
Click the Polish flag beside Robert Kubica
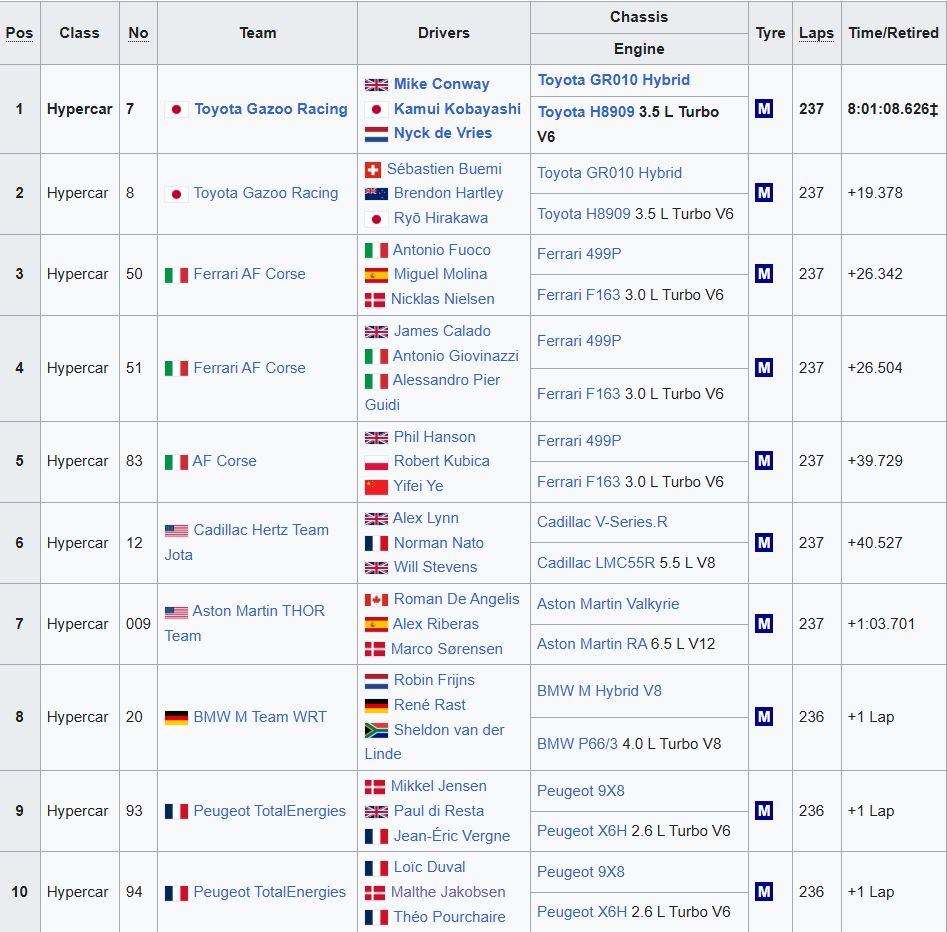coord(376,462)
